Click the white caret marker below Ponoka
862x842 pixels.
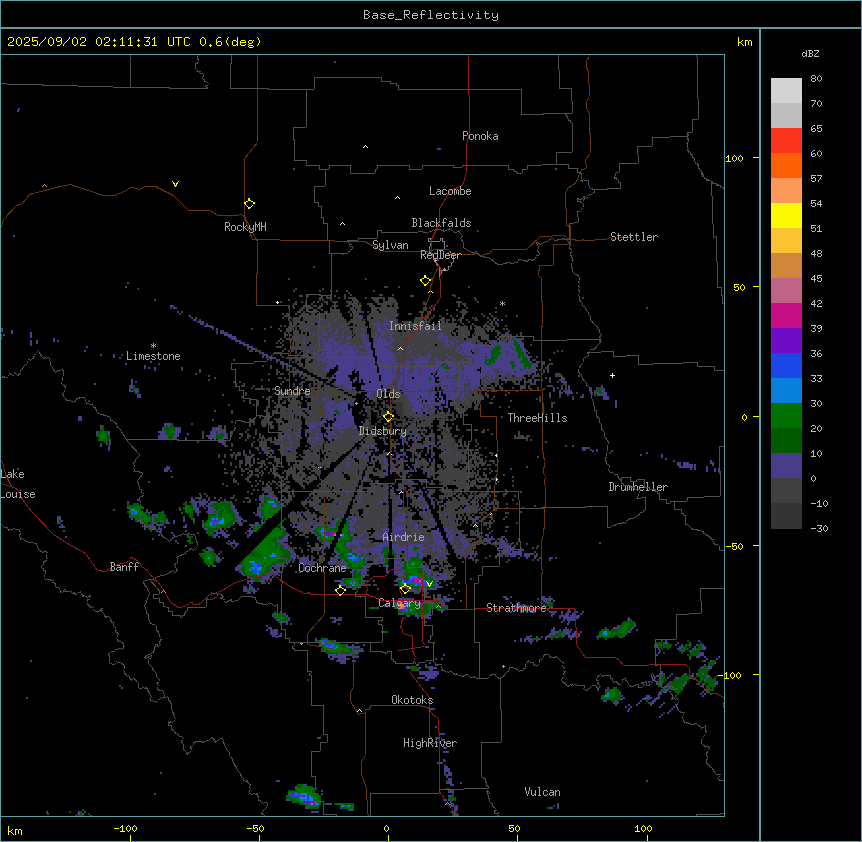click(x=365, y=147)
